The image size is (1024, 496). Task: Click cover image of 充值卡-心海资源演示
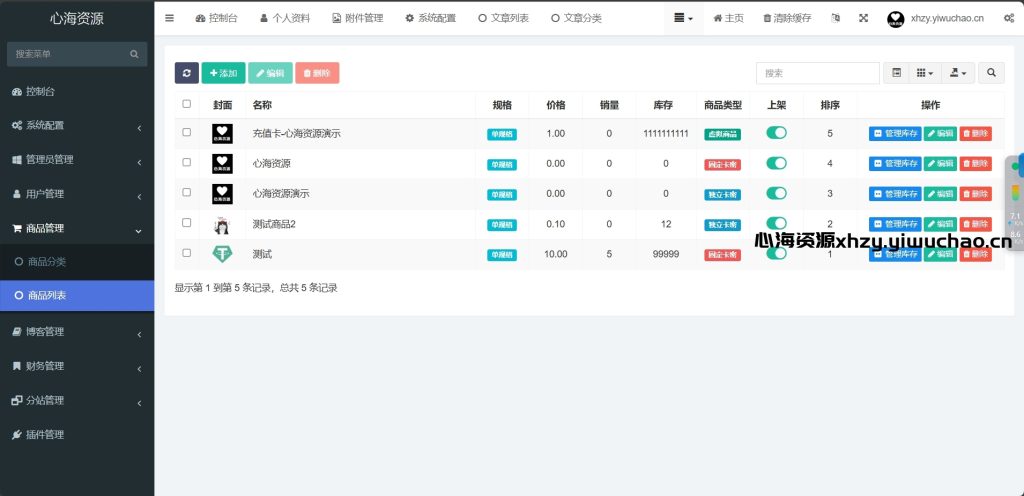point(222,134)
